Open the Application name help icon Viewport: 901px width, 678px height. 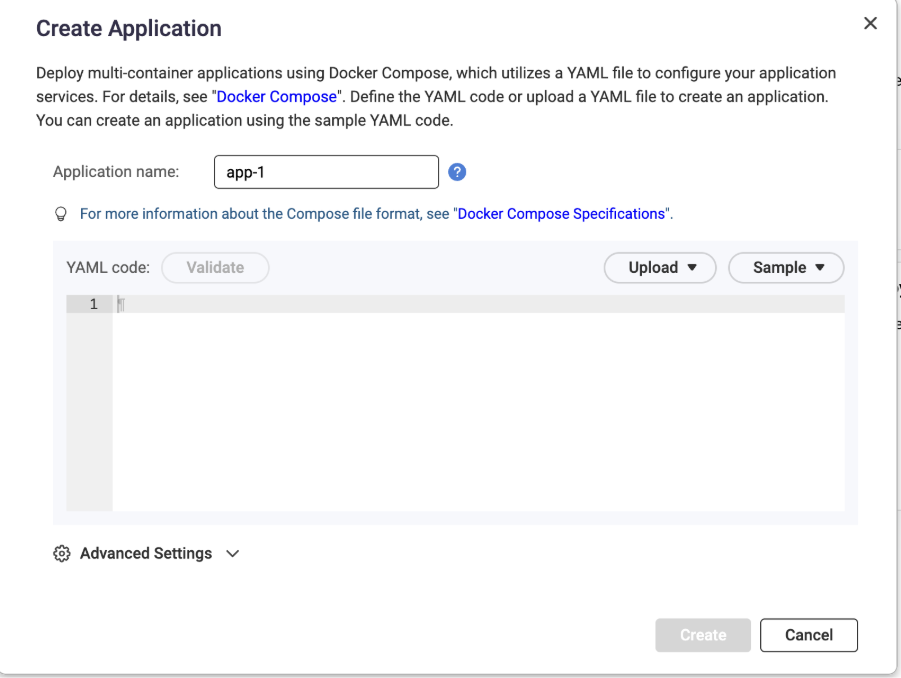[457, 172]
